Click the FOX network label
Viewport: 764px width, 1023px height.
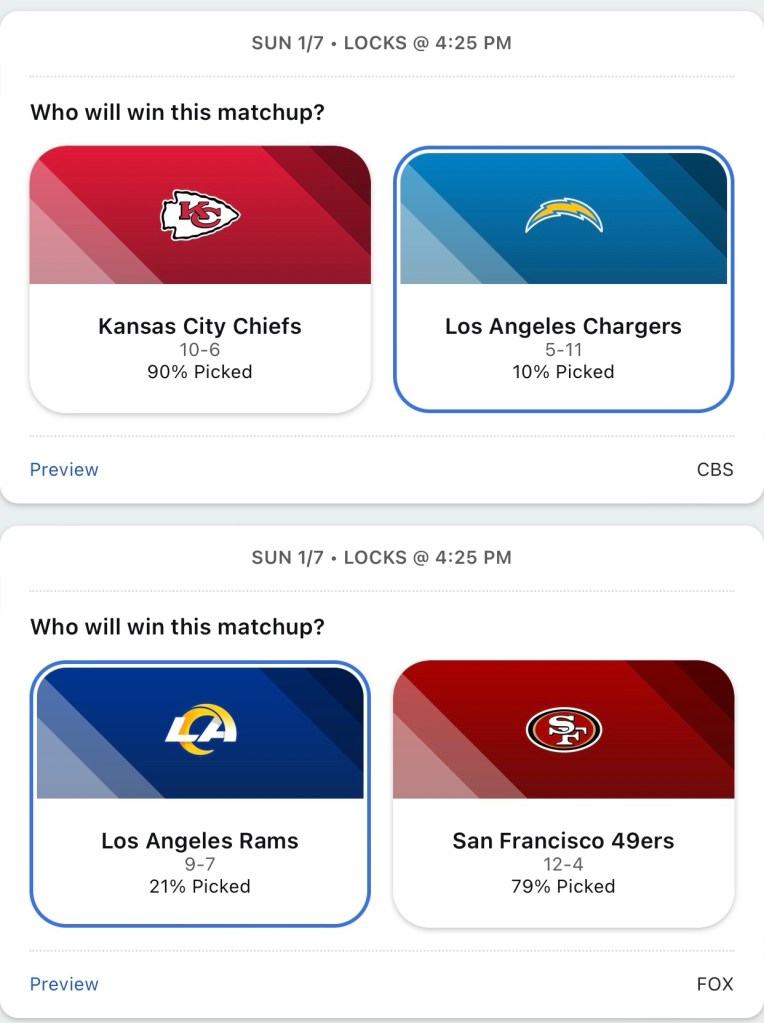coord(715,984)
